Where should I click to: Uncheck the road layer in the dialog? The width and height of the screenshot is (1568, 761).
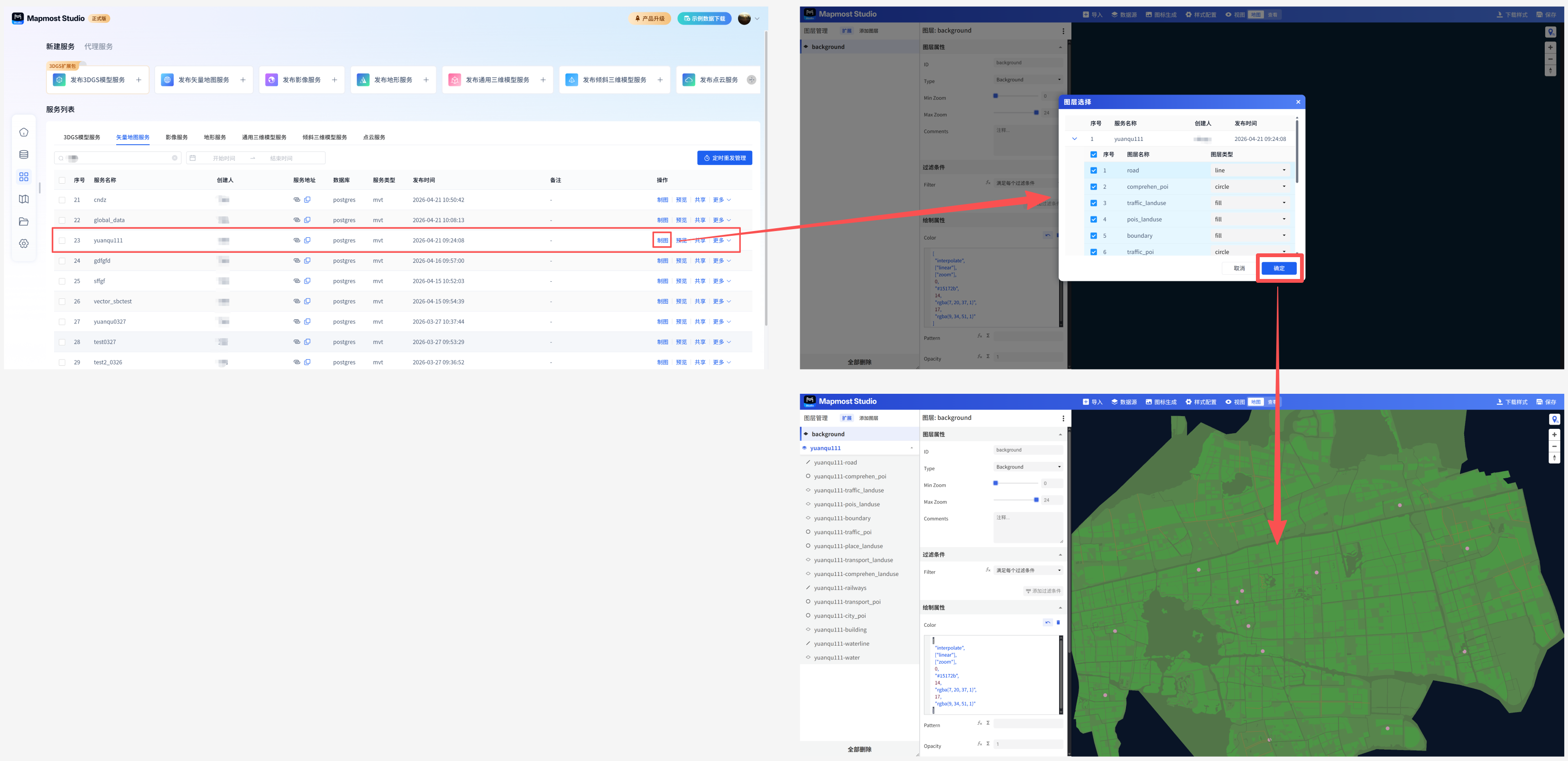click(x=1093, y=170)
